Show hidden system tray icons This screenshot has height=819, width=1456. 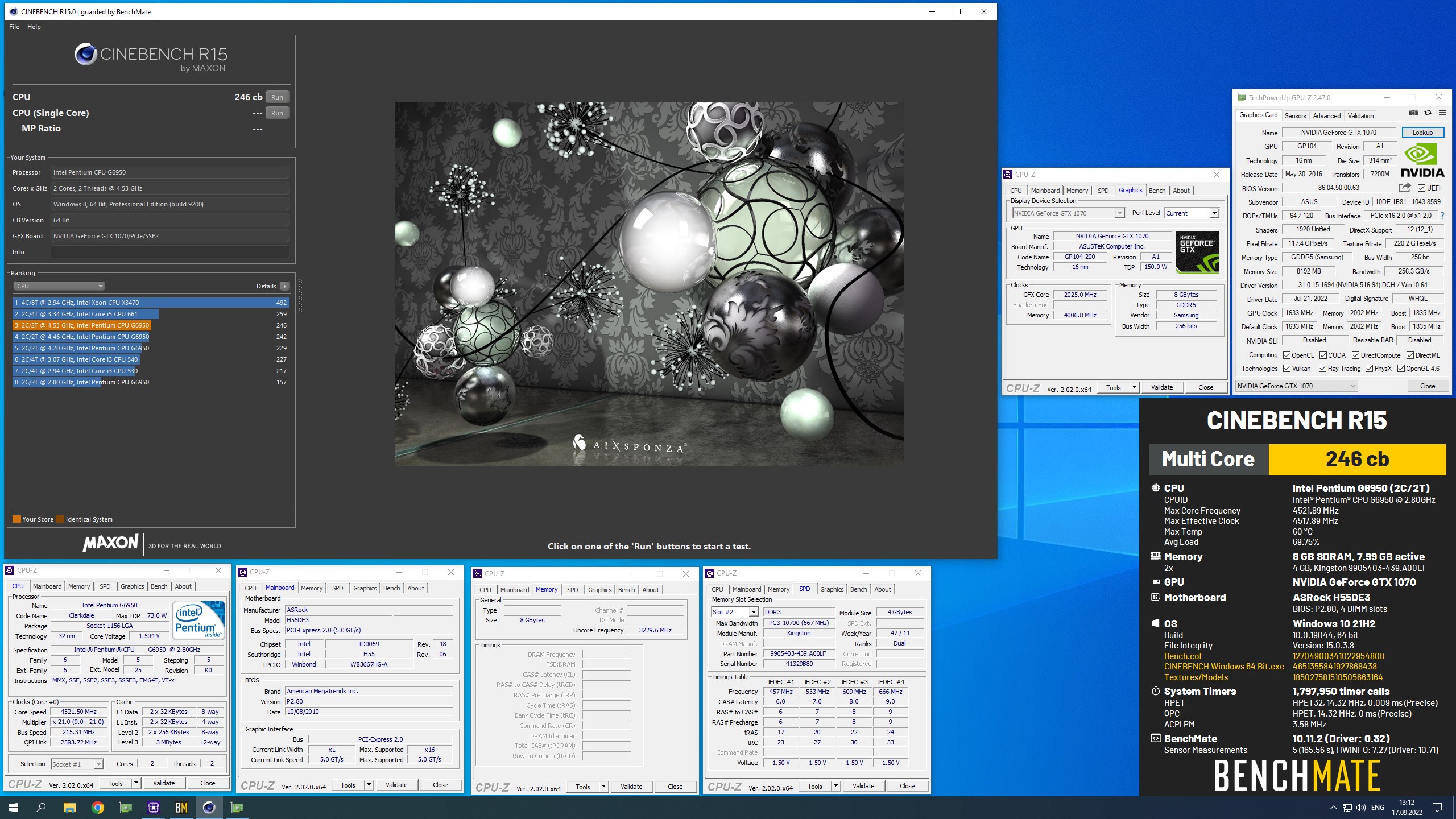(x=1333, y=808)
